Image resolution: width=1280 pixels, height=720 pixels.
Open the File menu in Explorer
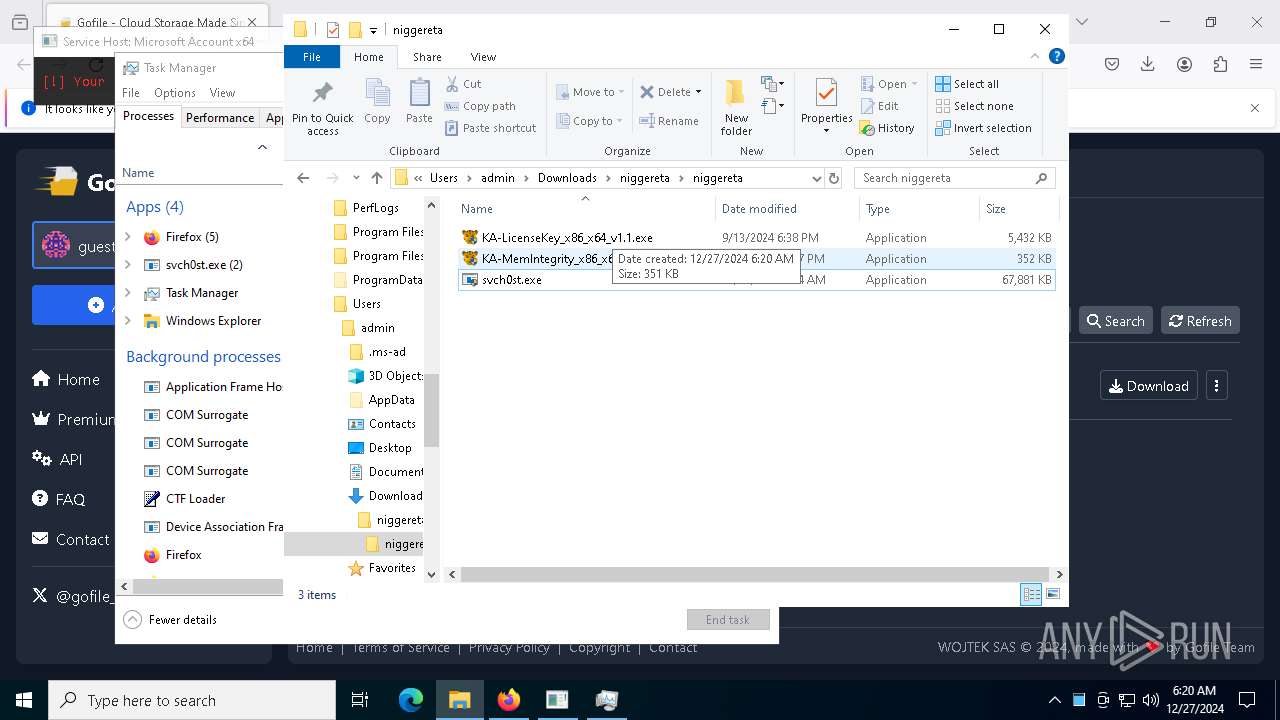pos(312,57)
